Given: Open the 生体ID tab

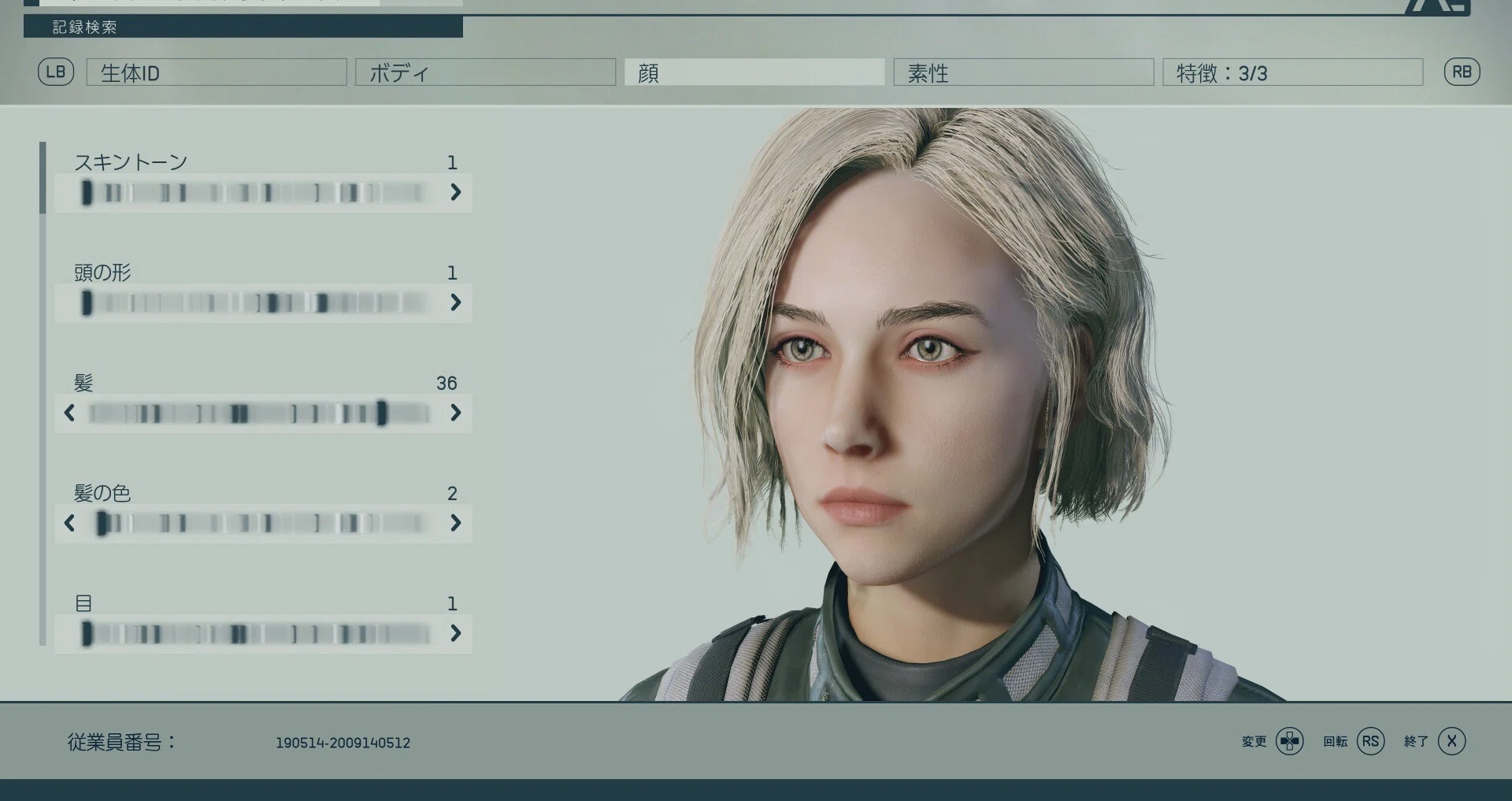Looking at the screenshot, I should click(x=217, y=72).
